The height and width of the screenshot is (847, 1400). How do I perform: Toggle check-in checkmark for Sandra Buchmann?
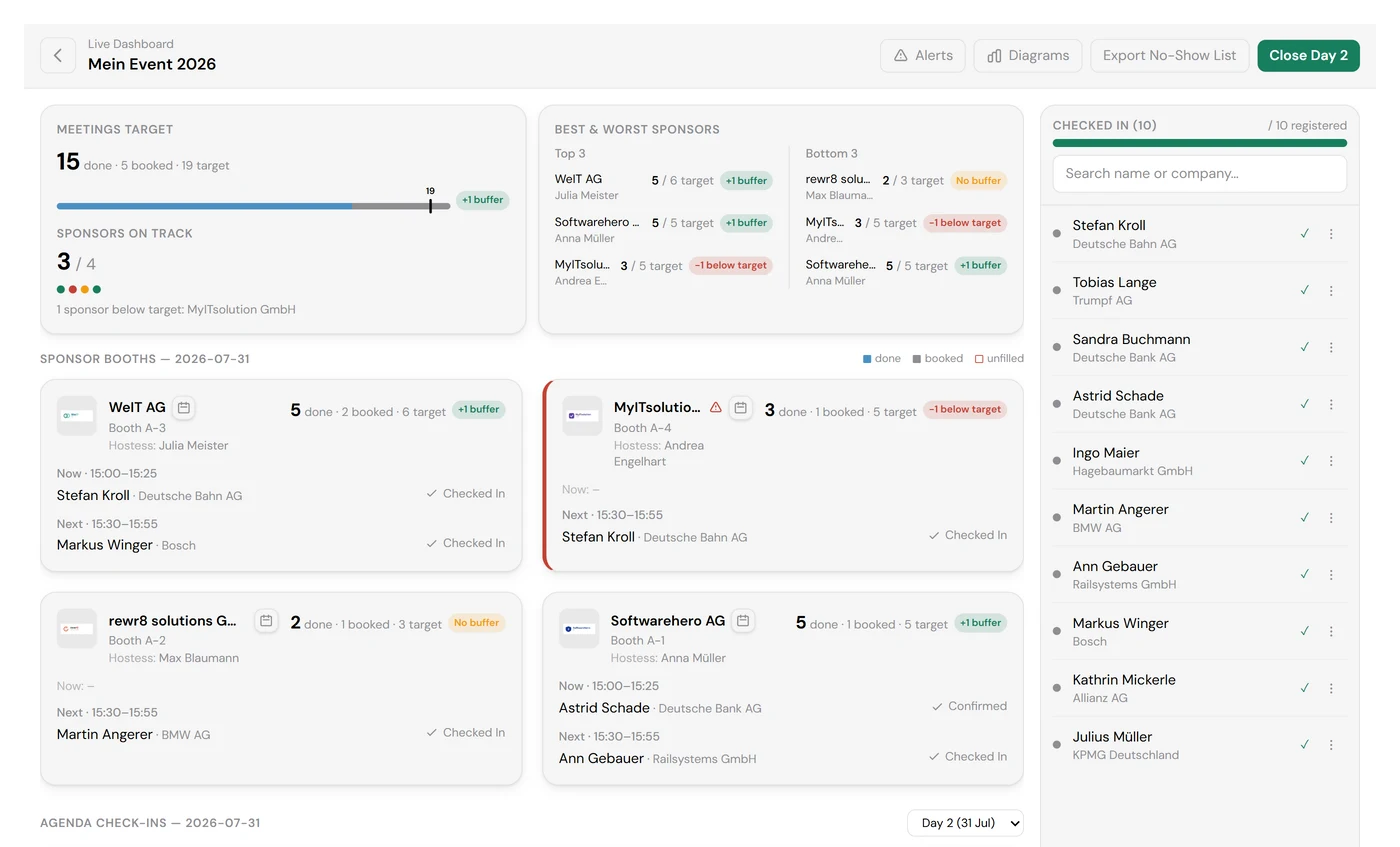click(x=1304, y=348)
